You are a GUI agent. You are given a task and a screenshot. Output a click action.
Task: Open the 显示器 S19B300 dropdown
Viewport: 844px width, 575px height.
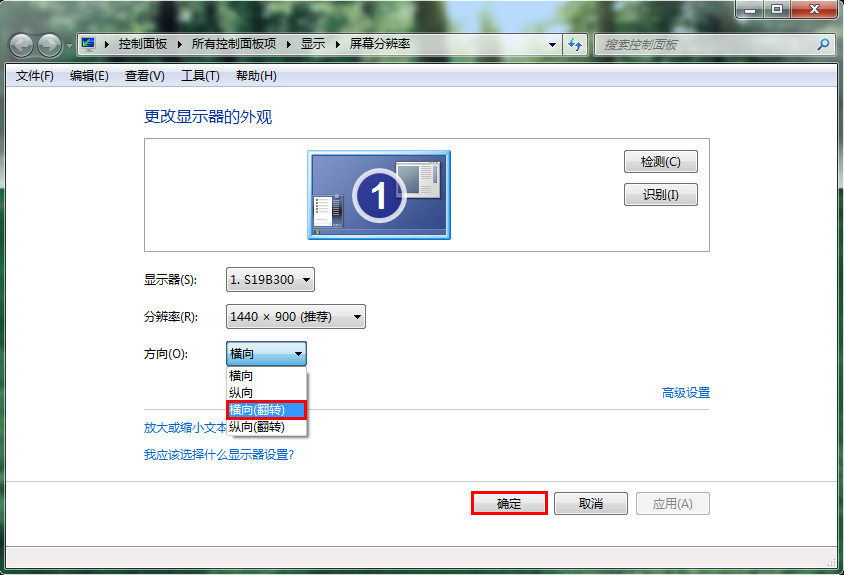(x=270, y=279)
